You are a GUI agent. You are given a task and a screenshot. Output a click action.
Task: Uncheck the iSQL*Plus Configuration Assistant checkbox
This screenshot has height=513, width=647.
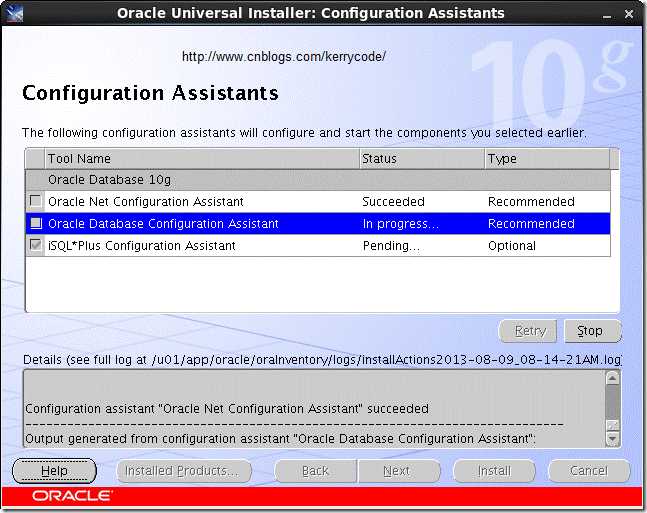pos(36,245)
